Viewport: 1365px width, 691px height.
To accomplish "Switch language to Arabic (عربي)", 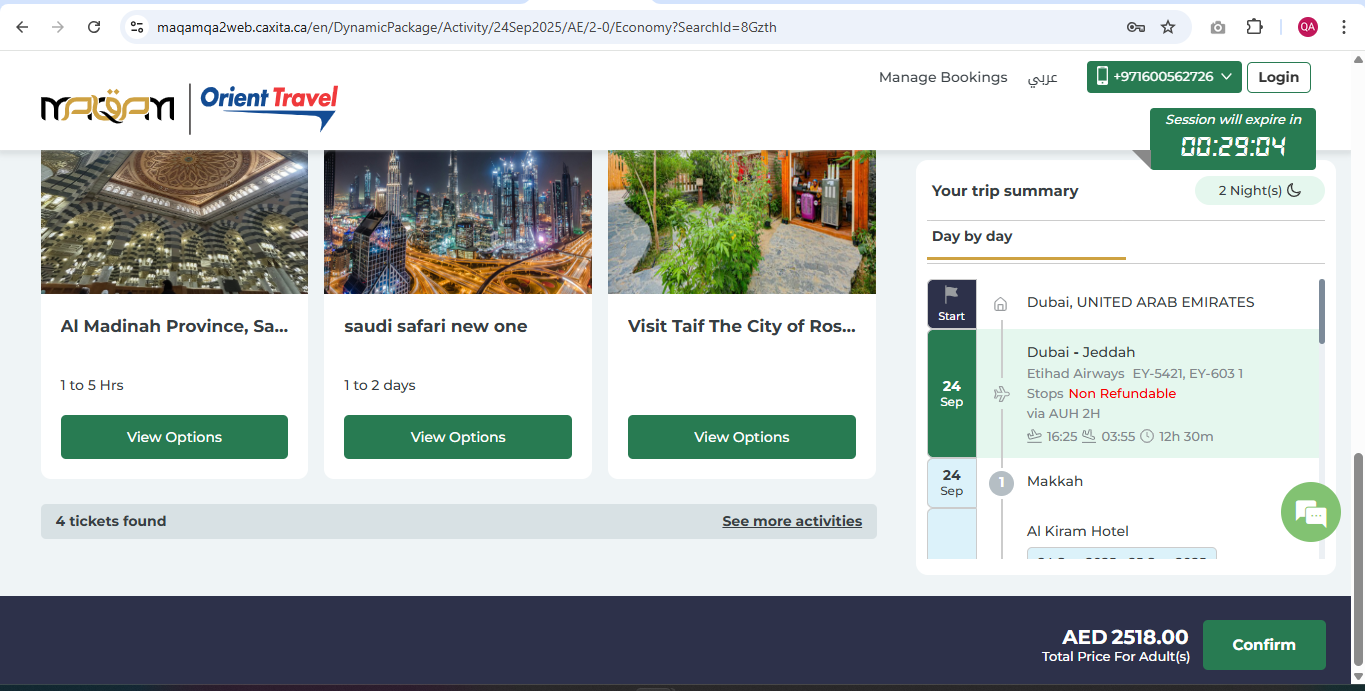I will pos(1042,77).
